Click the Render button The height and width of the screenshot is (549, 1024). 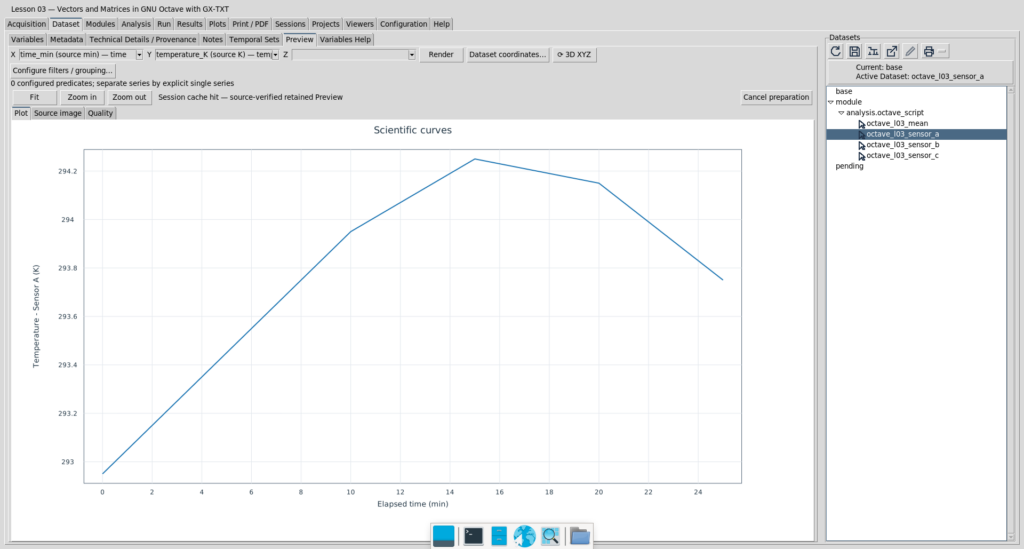click(x=441, y=55)
